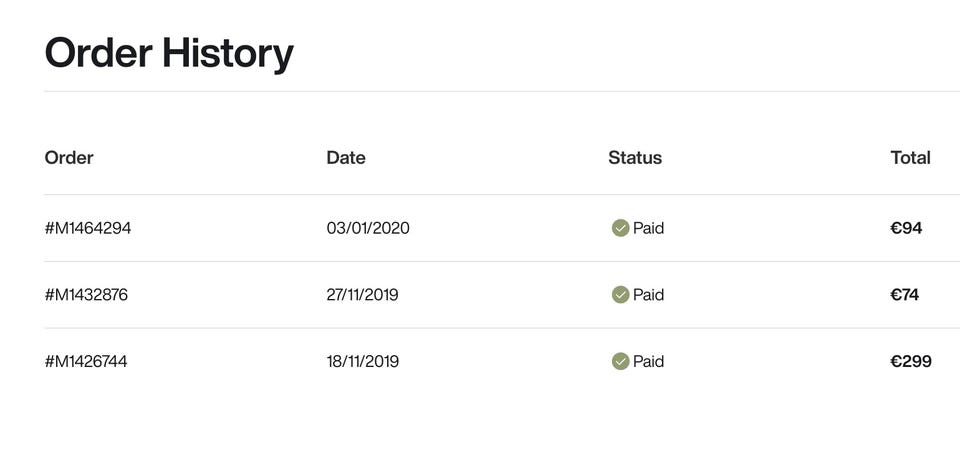Image resolution: width=960 pixels, height=476 pixels.
Task: Click the Status column header
Action: 635,157
